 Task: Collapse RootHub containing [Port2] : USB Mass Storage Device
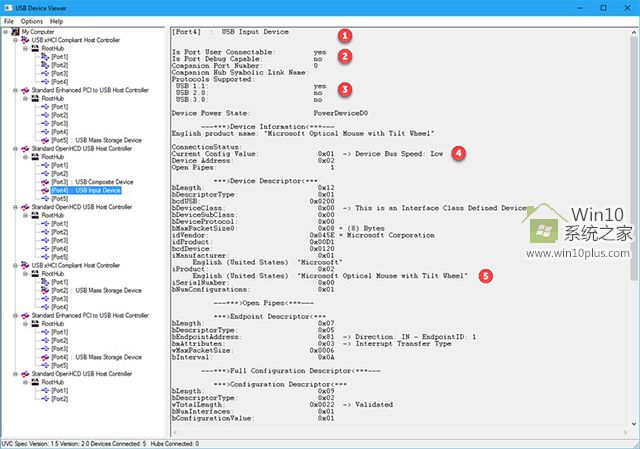coord(25,273)
